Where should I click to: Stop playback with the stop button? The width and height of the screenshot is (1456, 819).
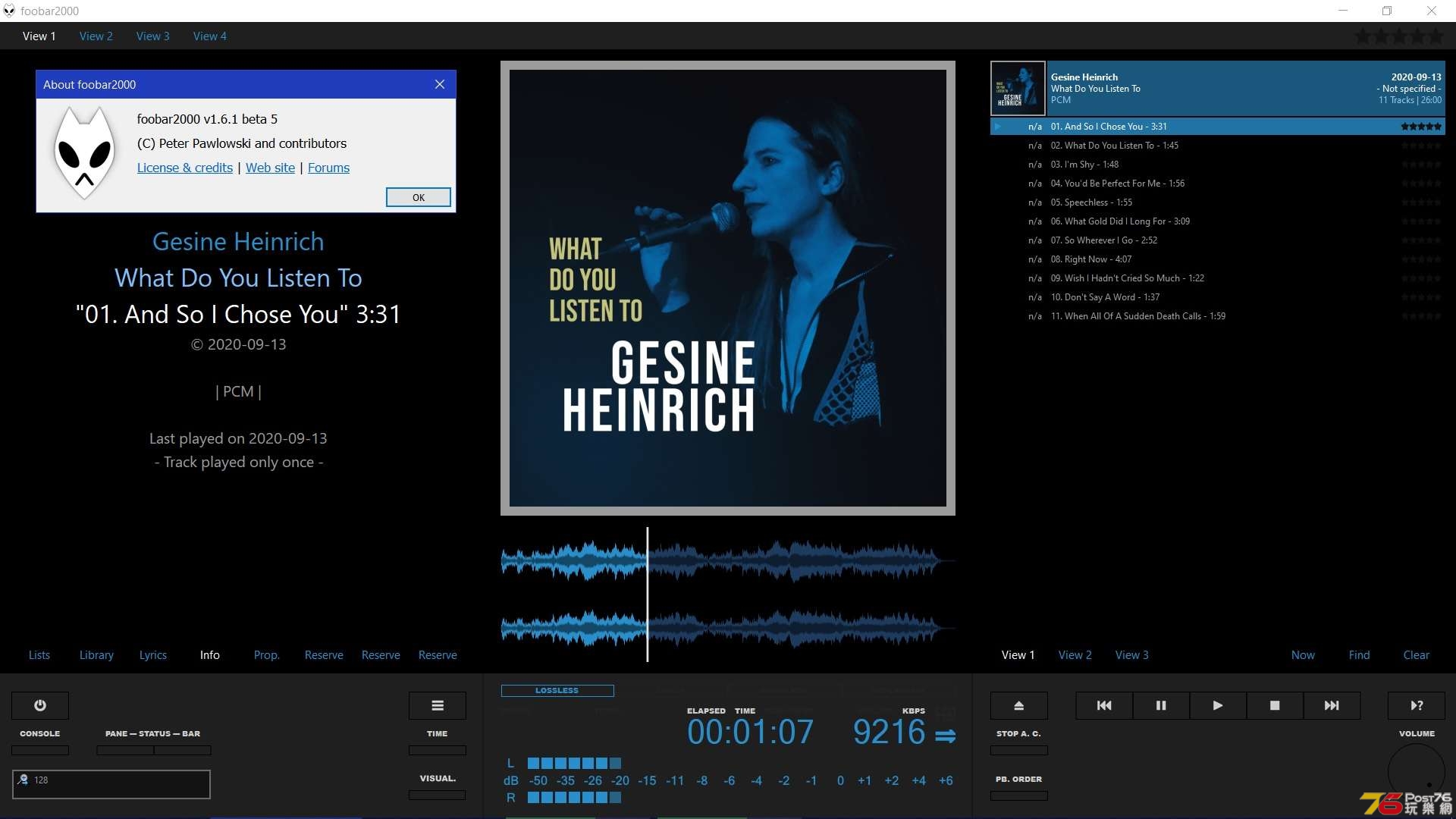click(1275, 705)
